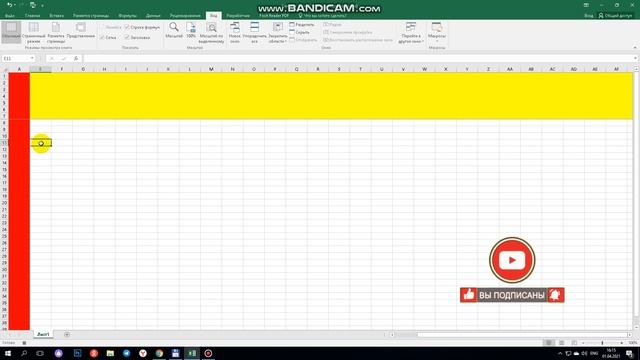Viewport: 640px width, 360px height.
Task: Open Customize Quick Access Toolbar dropdown
Action: 42,5
